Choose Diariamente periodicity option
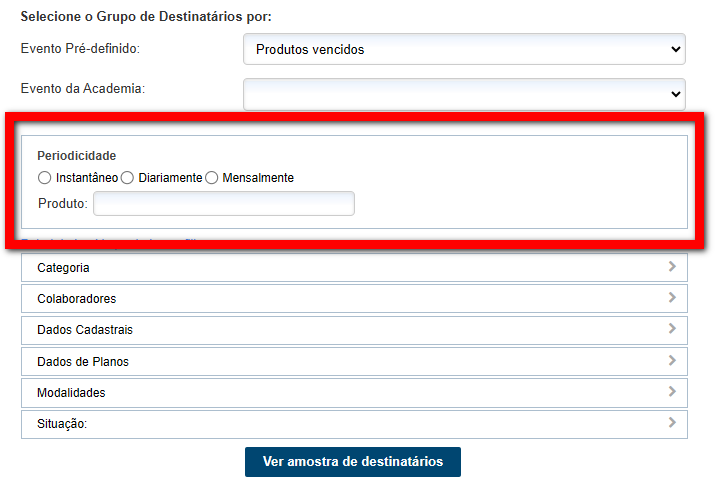722x494 pixels. tap(127, 178)
